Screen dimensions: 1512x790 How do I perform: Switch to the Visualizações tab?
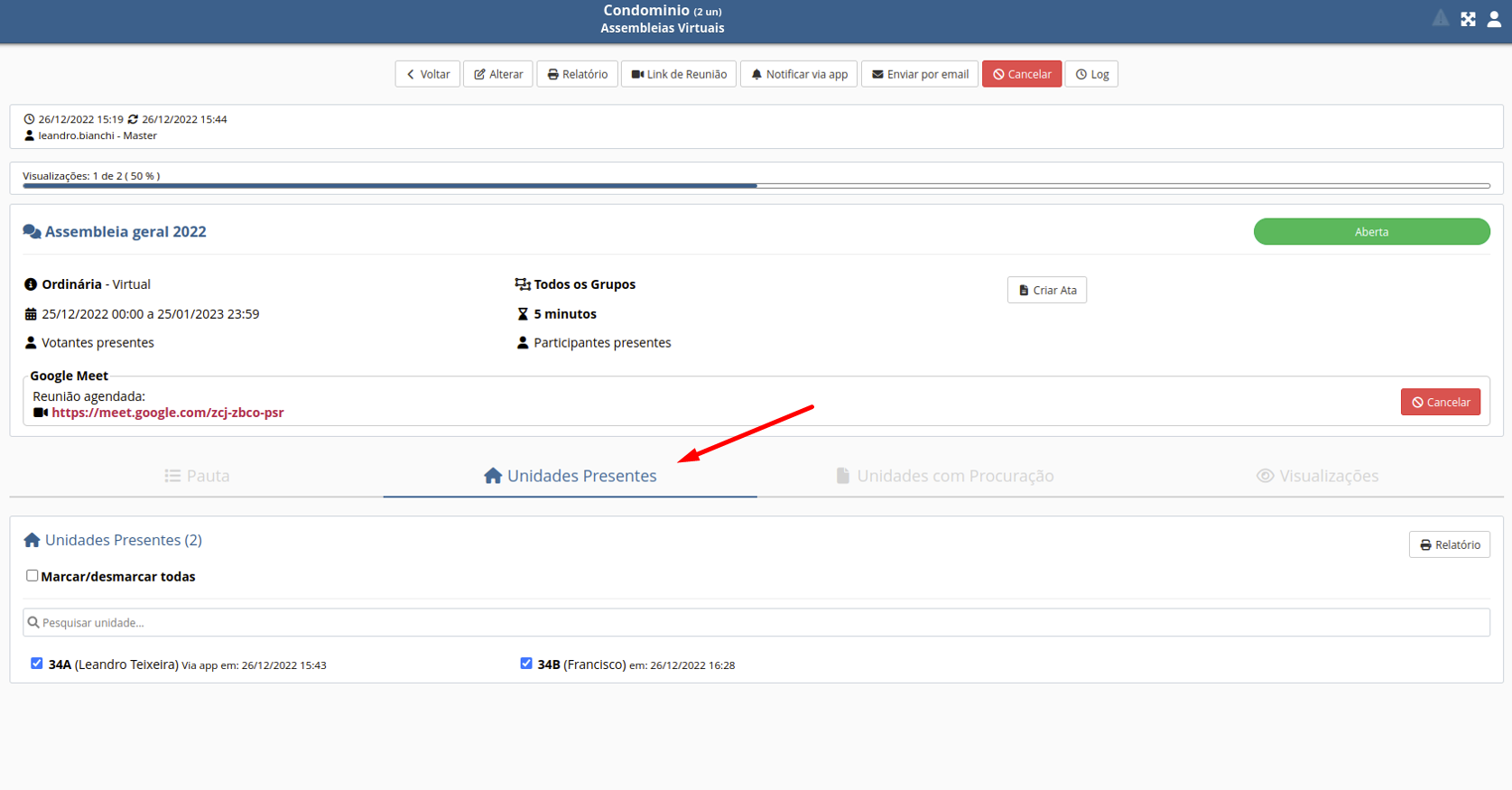click(x=1317, y=476)
